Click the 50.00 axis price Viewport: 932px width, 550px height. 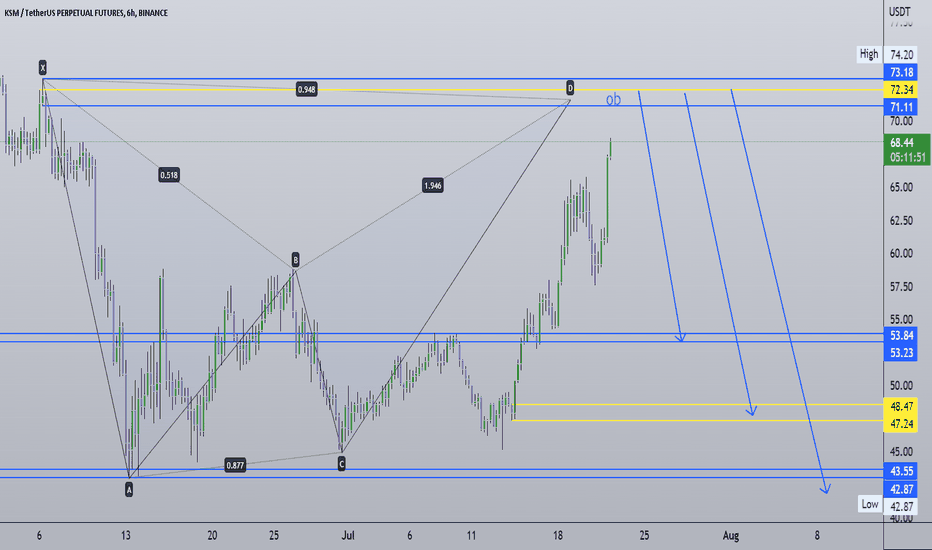coord(901,386)
